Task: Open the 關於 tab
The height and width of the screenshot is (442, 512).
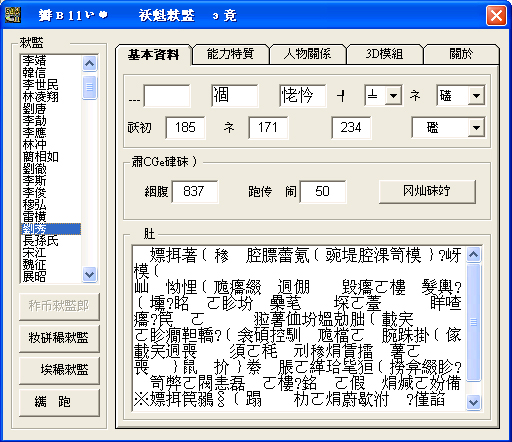Action: click(461, 54)
